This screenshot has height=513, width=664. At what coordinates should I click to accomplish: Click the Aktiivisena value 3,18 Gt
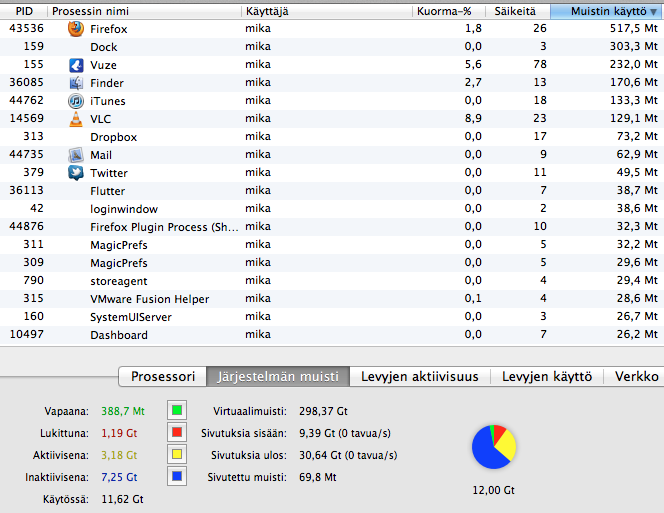coord(119,455)
